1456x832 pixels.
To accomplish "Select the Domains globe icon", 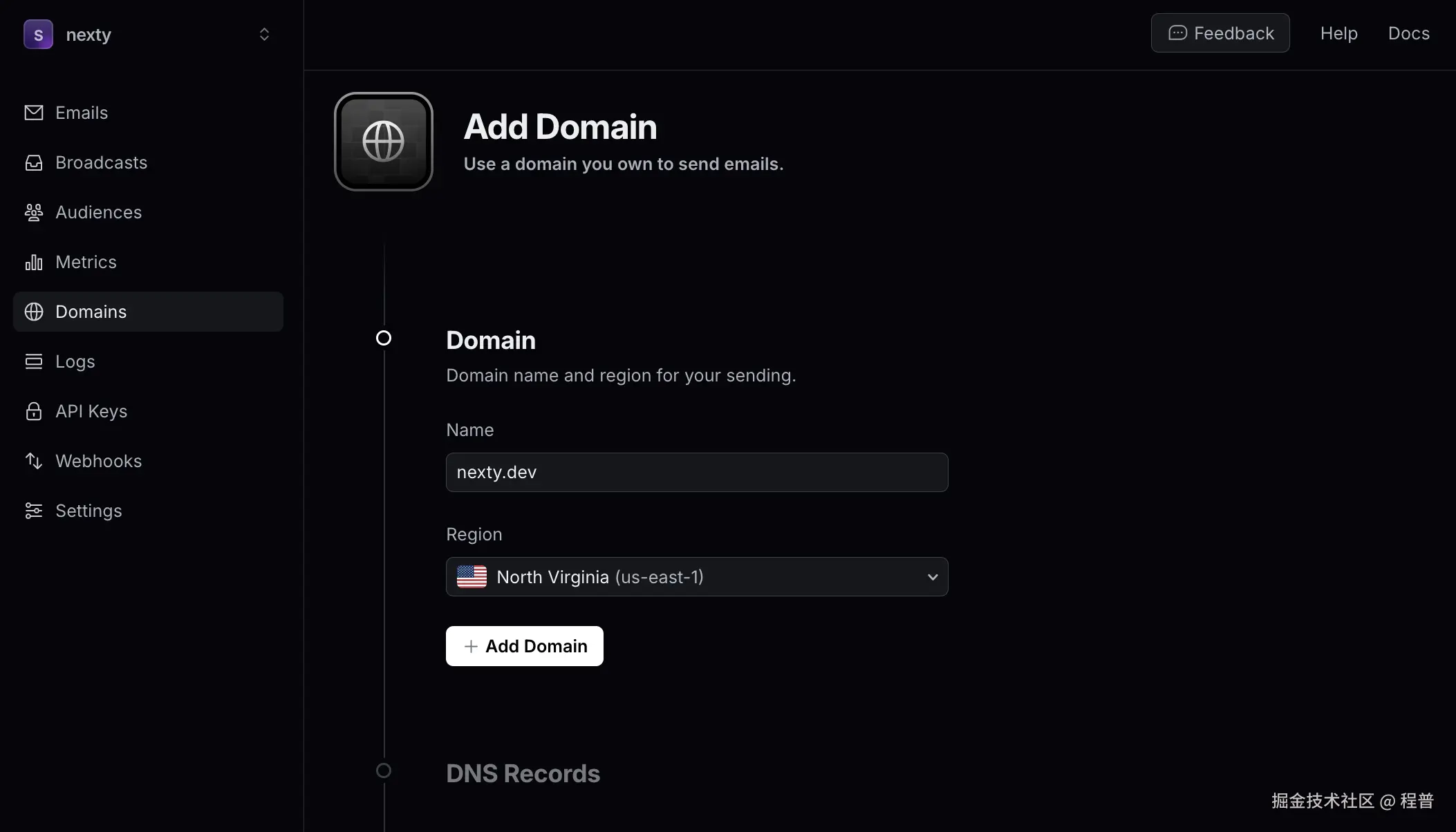I will pyautogui.click(x=34, y=312).
